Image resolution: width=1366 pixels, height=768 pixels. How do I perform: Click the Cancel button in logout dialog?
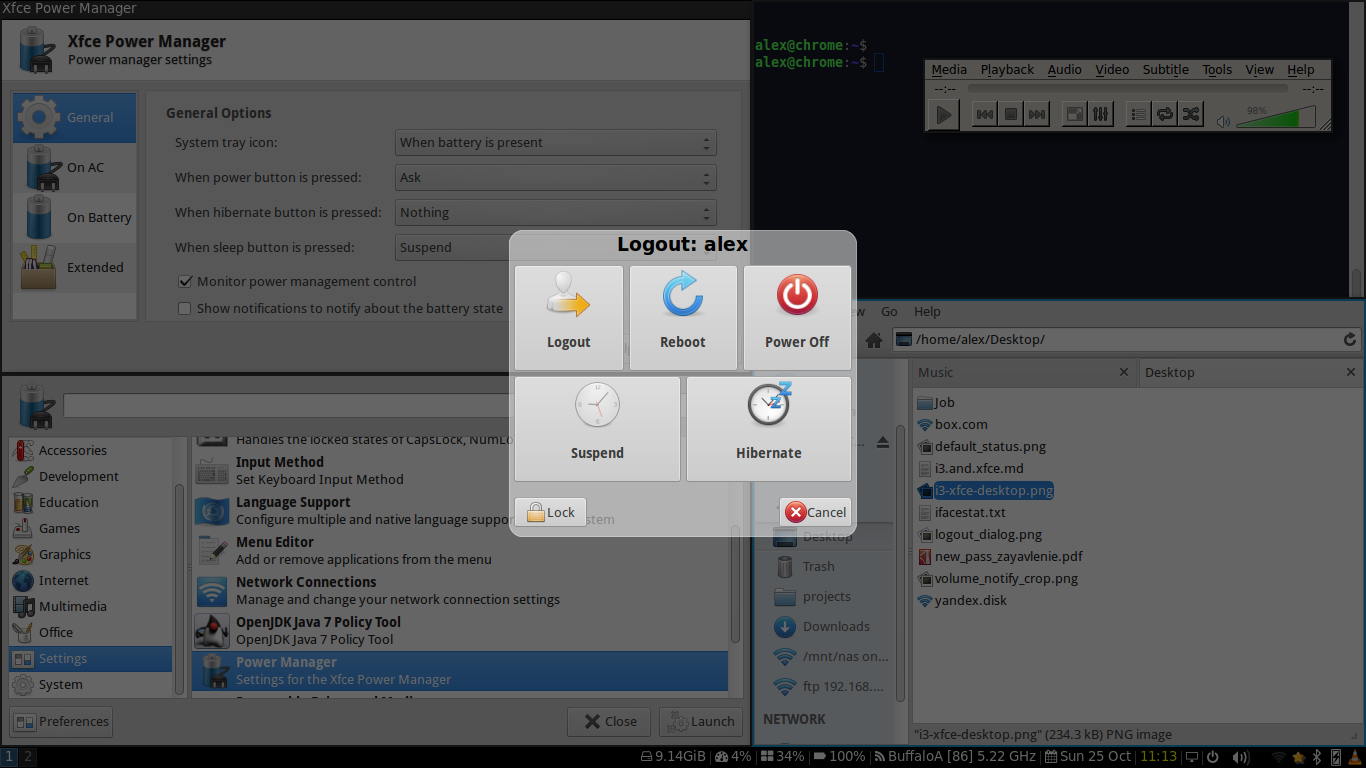tap(815, 512)
